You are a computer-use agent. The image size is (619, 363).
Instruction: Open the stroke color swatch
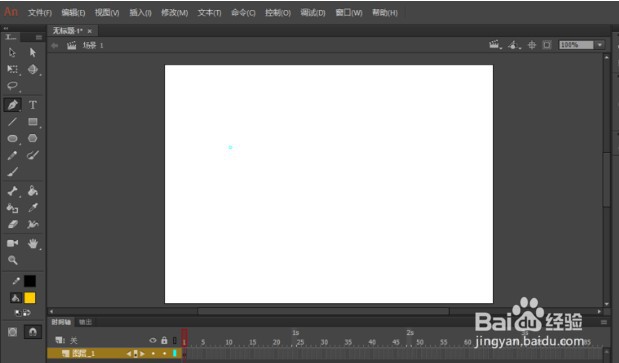pyautogui.click(x=30, y=281)
